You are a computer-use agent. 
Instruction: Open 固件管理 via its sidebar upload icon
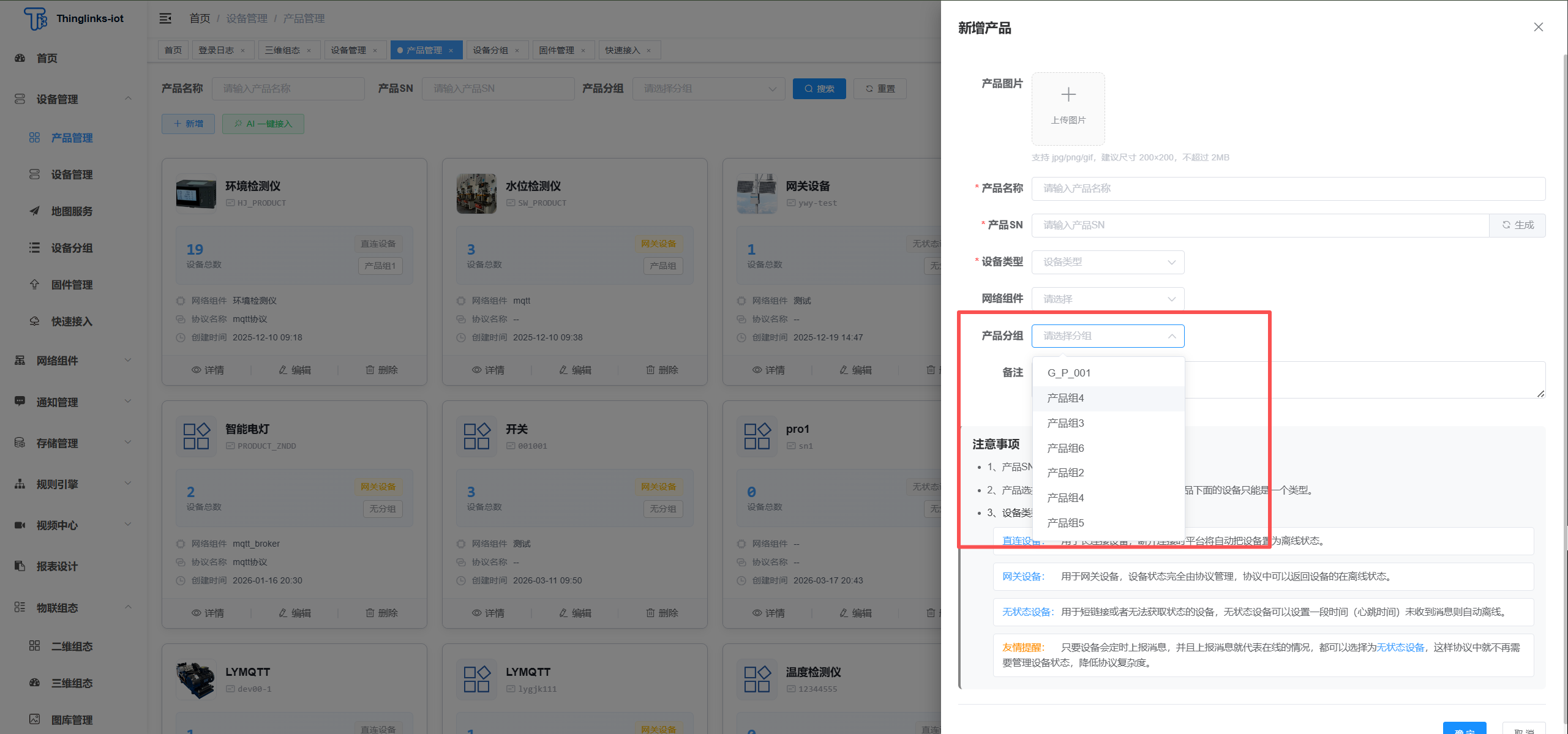click(34, 285)
